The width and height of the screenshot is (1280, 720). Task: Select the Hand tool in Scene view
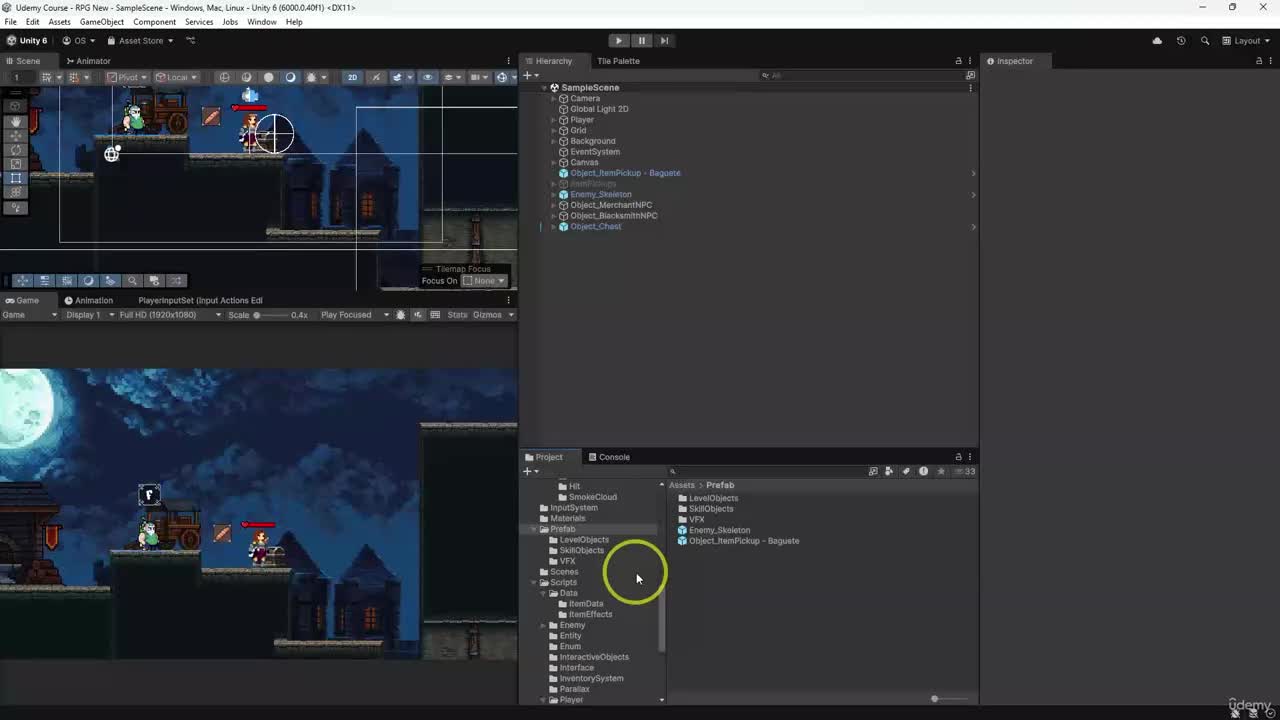[16, 122]
